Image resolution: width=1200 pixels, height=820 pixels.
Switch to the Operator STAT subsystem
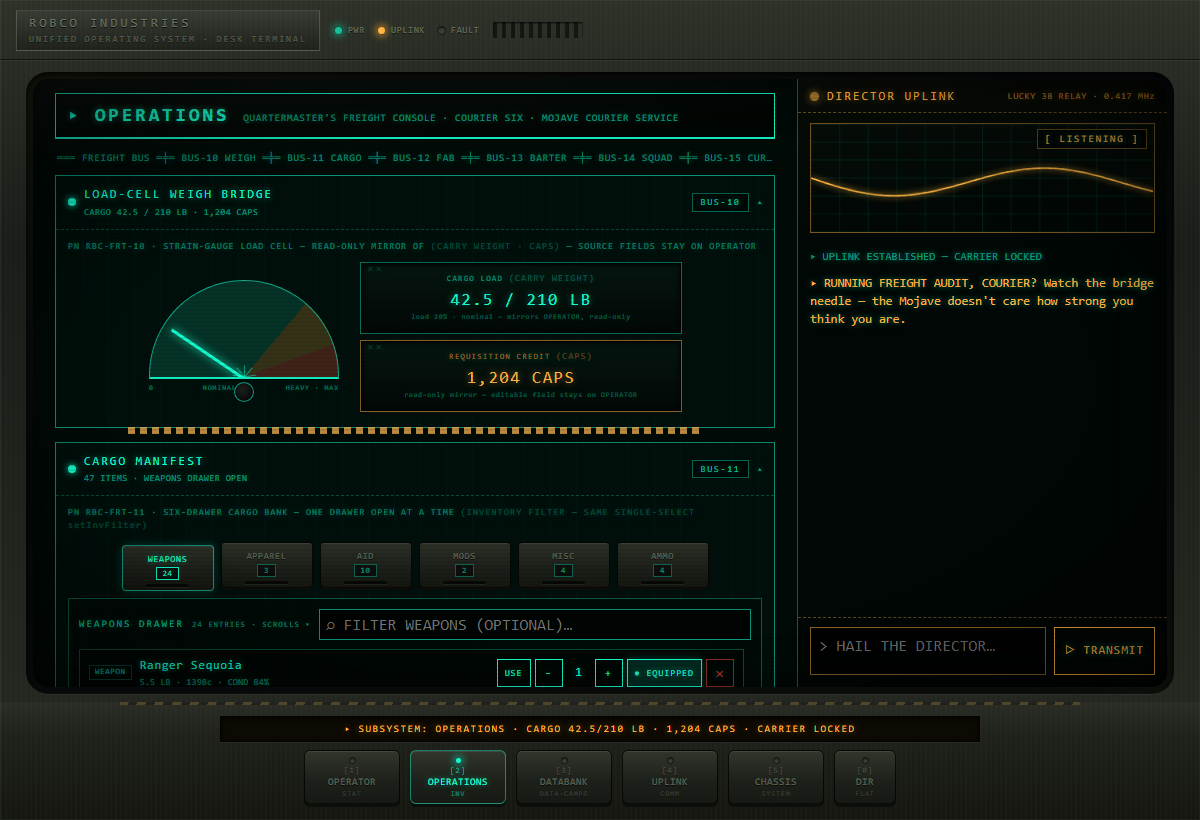click(x=352, y=777)
